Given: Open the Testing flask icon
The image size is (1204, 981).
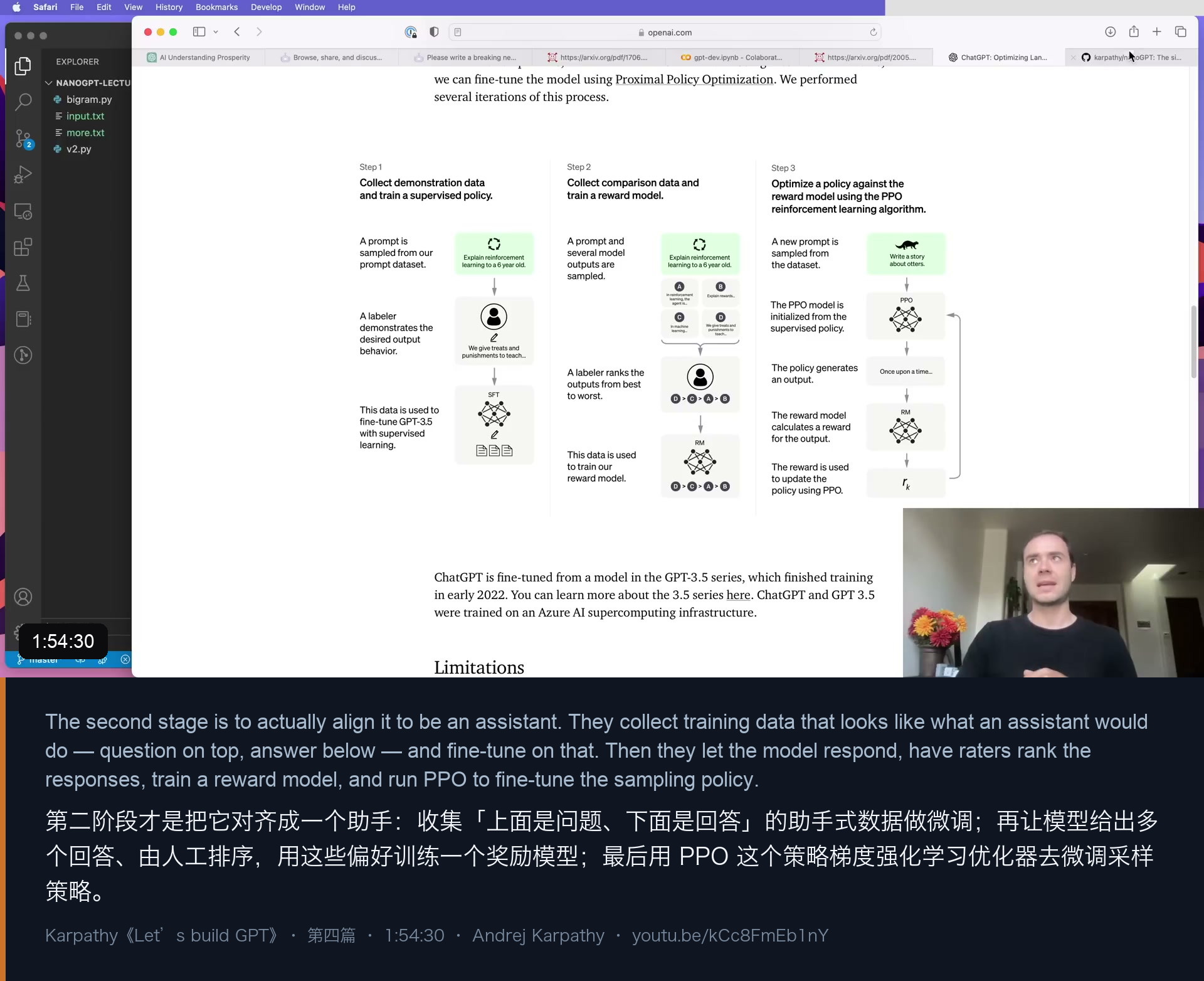Looking at the screenshot, I should pyautogui.click(x=23, y=284).
